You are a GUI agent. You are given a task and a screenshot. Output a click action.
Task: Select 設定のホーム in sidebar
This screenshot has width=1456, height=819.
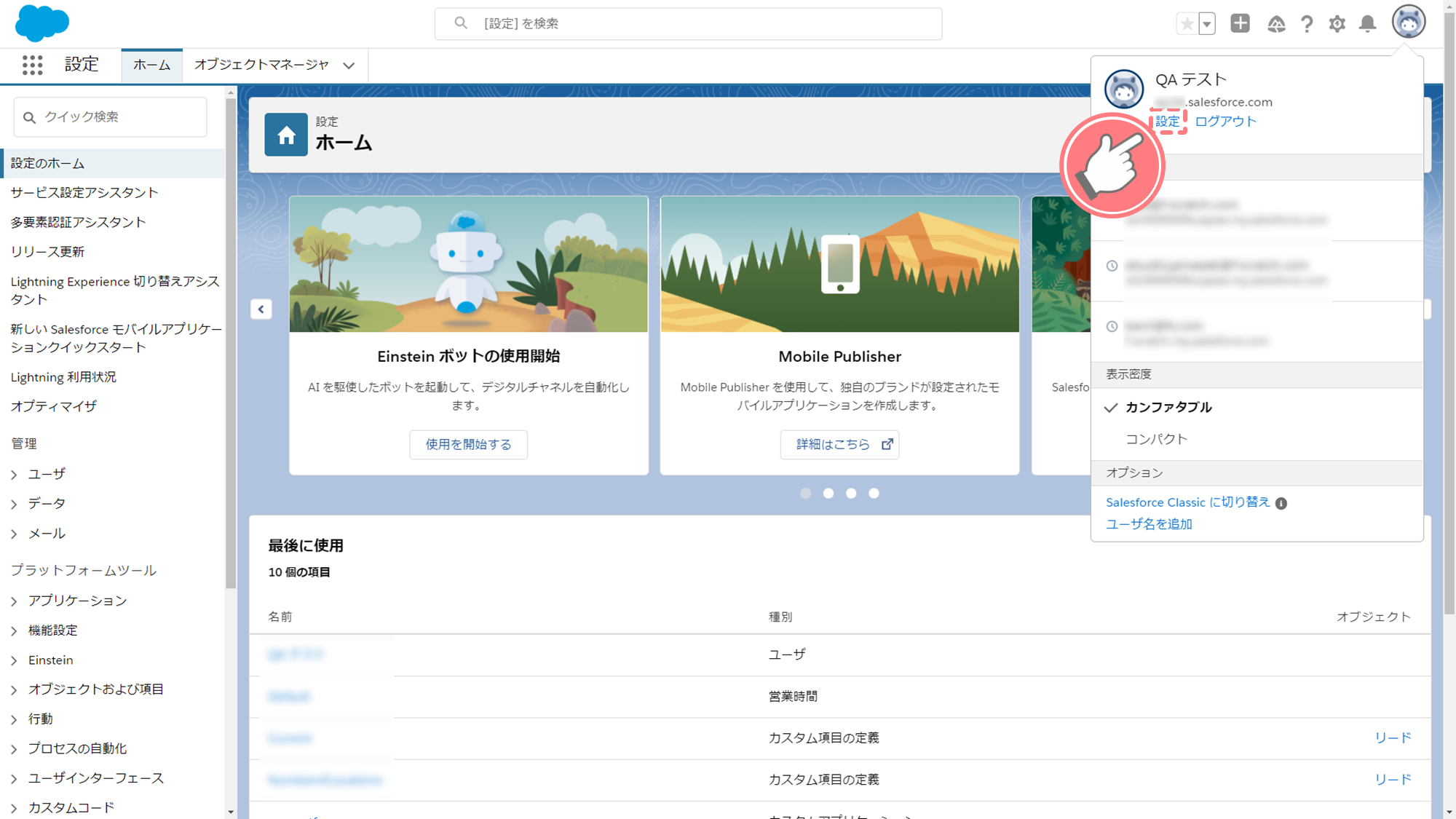pos(113,163)
